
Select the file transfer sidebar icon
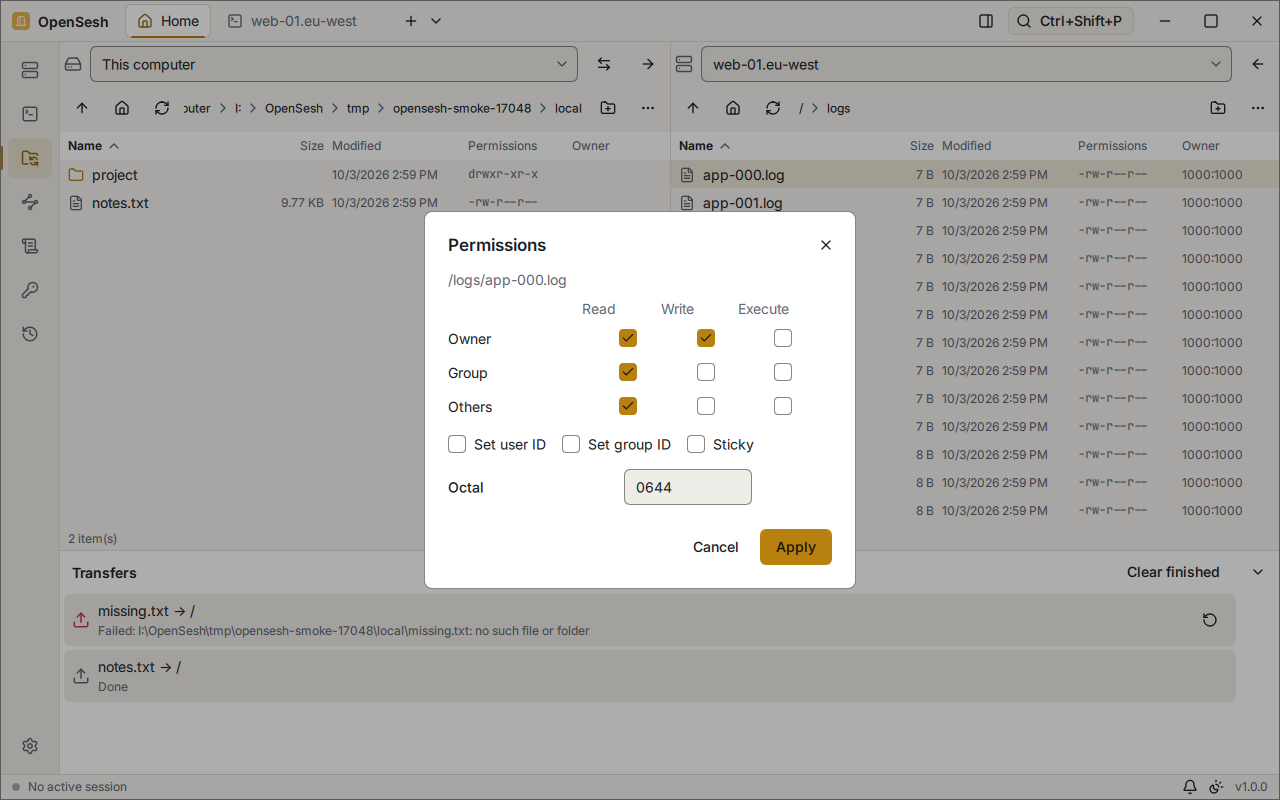pyautogui.click(x=30, y=158)
